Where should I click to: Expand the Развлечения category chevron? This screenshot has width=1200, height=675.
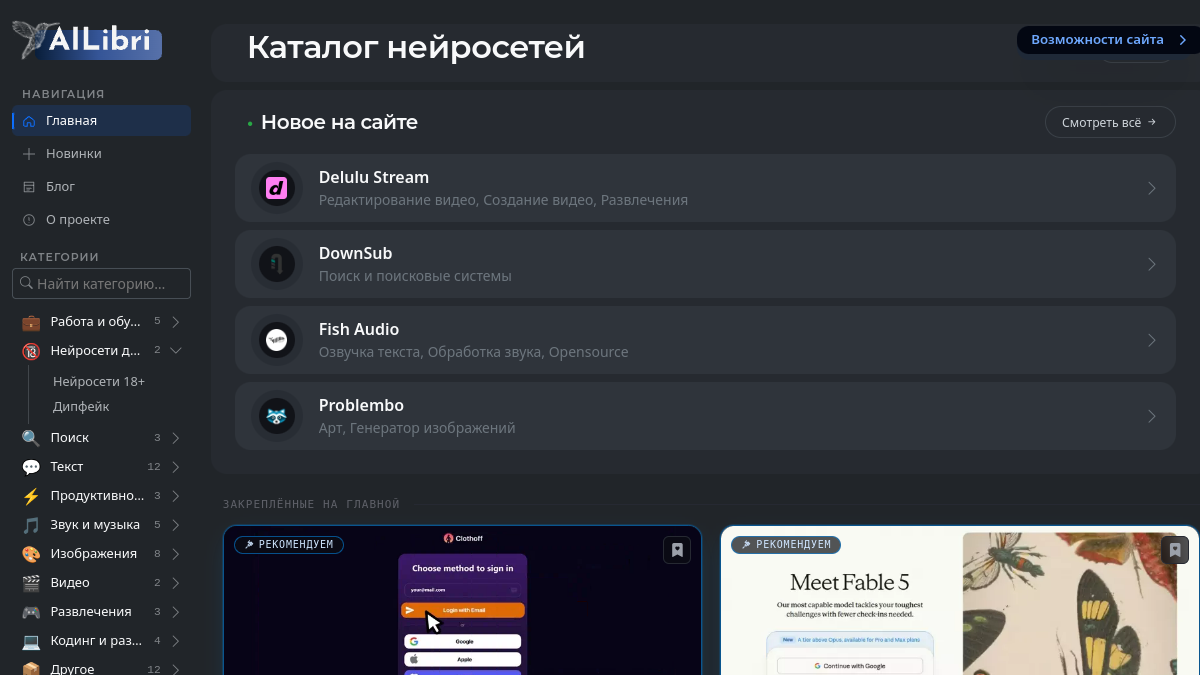[176, 612]
